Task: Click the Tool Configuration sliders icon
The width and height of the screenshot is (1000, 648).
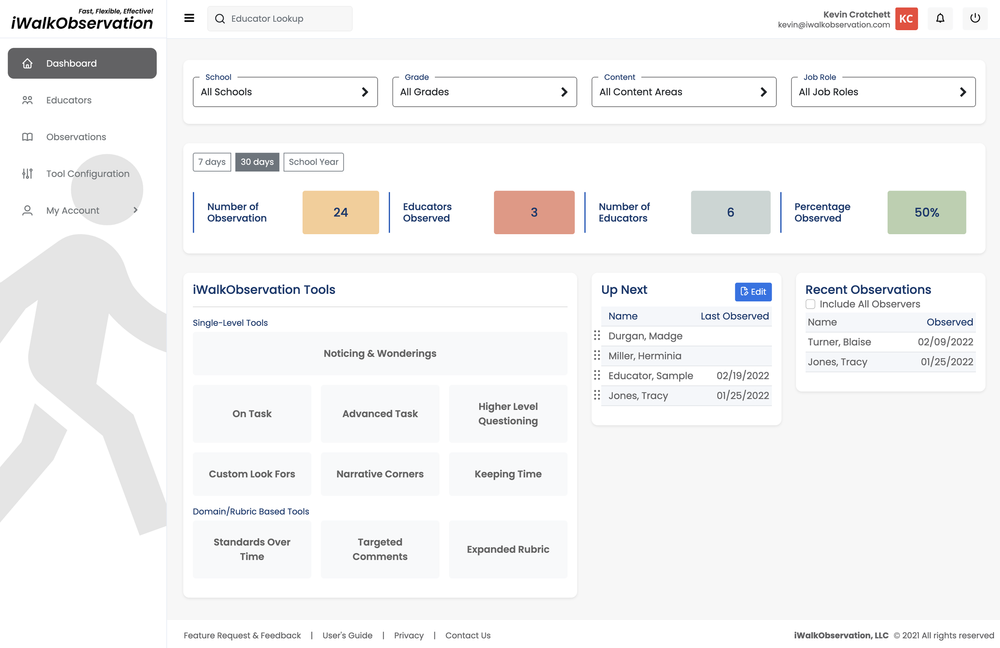Action: (27, 173)
